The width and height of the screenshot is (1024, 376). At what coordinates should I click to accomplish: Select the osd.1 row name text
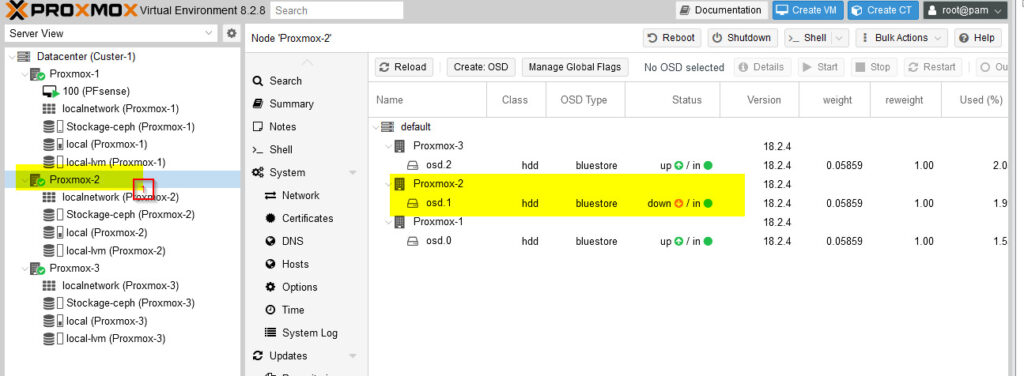438,204
